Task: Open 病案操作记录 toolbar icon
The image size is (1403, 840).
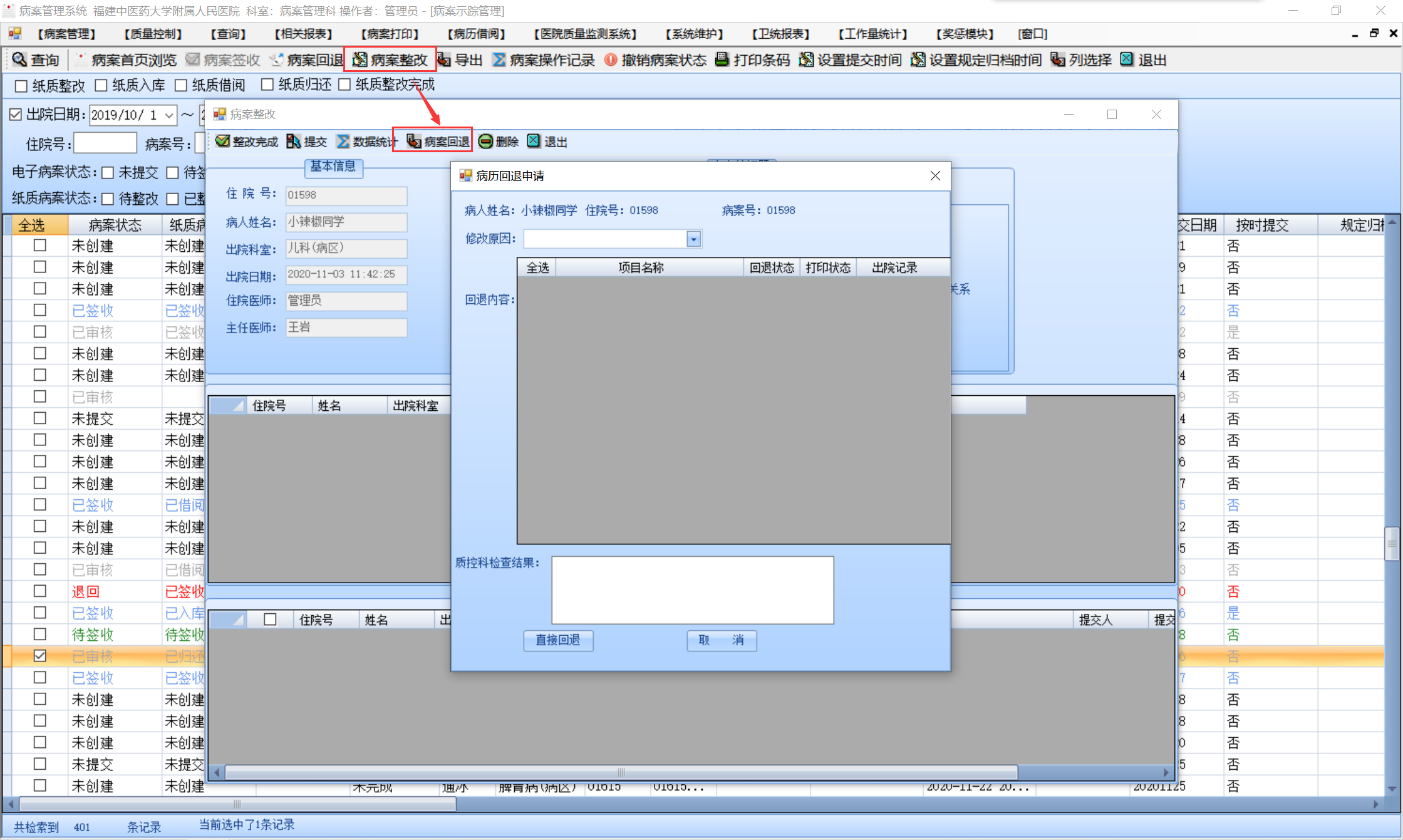Action: point(499,60)
